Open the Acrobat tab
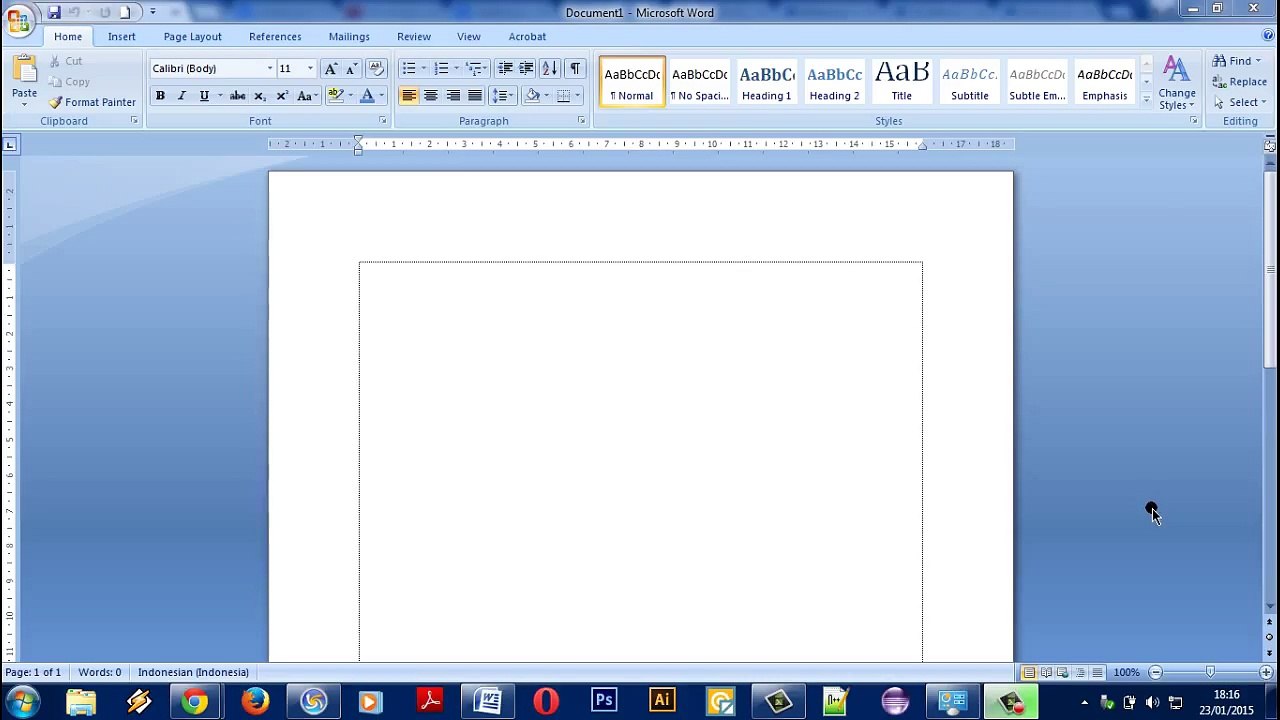Image resolution: width=1280 pixels, height=720 pixels. (527, 37)
